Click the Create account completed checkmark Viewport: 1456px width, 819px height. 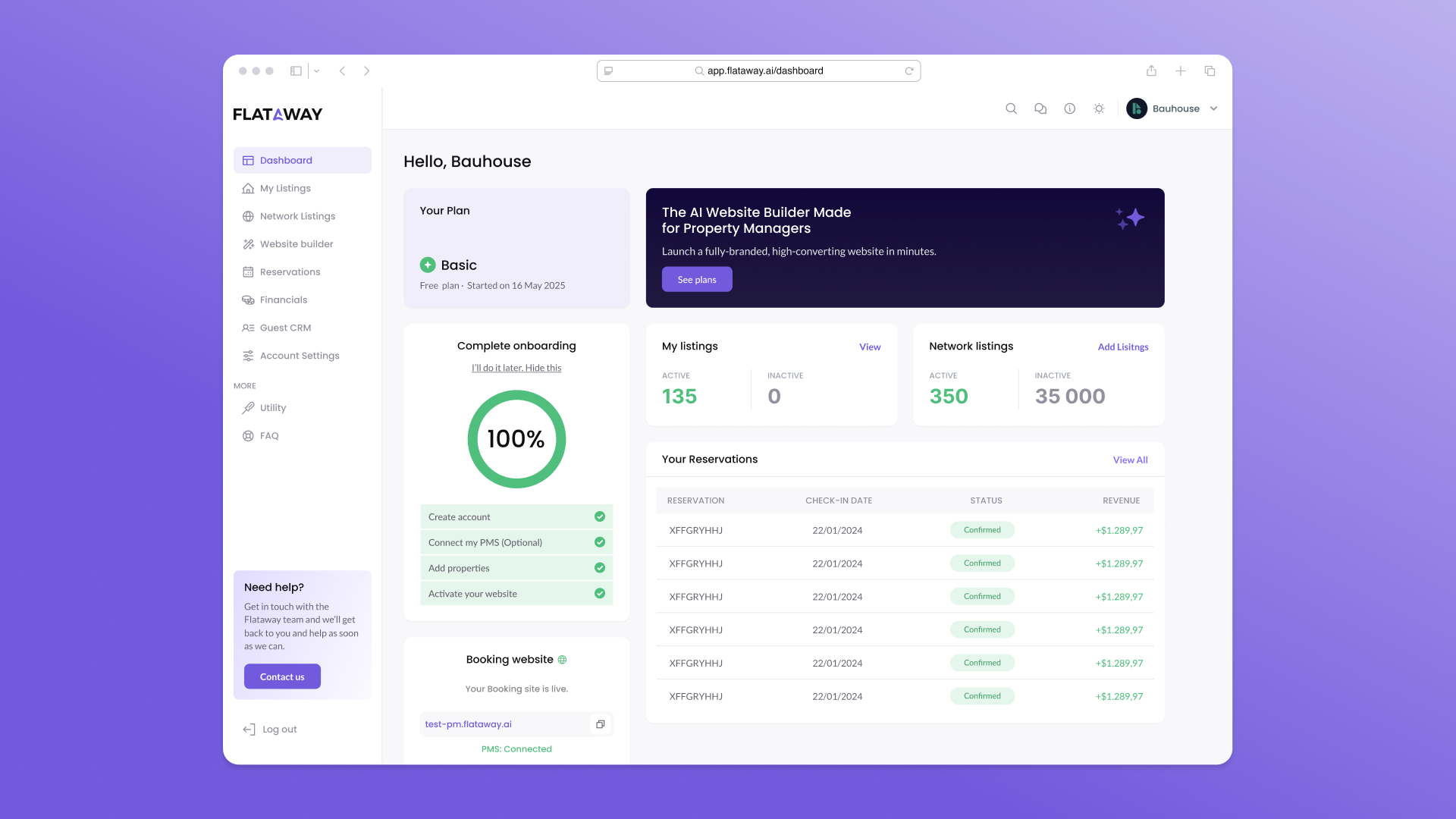pos(600,516)
